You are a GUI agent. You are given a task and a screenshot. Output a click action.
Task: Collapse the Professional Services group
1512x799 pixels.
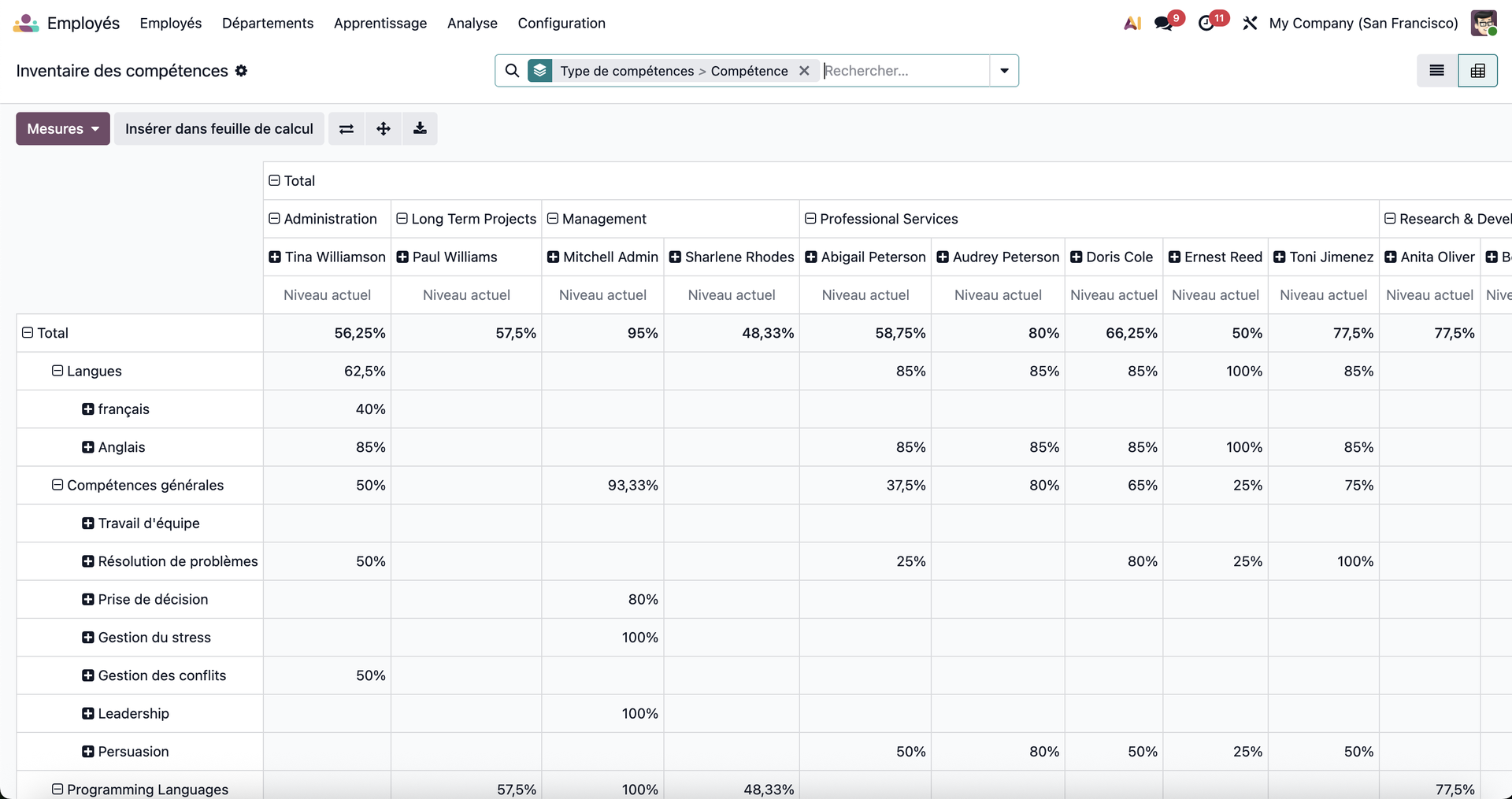click(810, 219)
